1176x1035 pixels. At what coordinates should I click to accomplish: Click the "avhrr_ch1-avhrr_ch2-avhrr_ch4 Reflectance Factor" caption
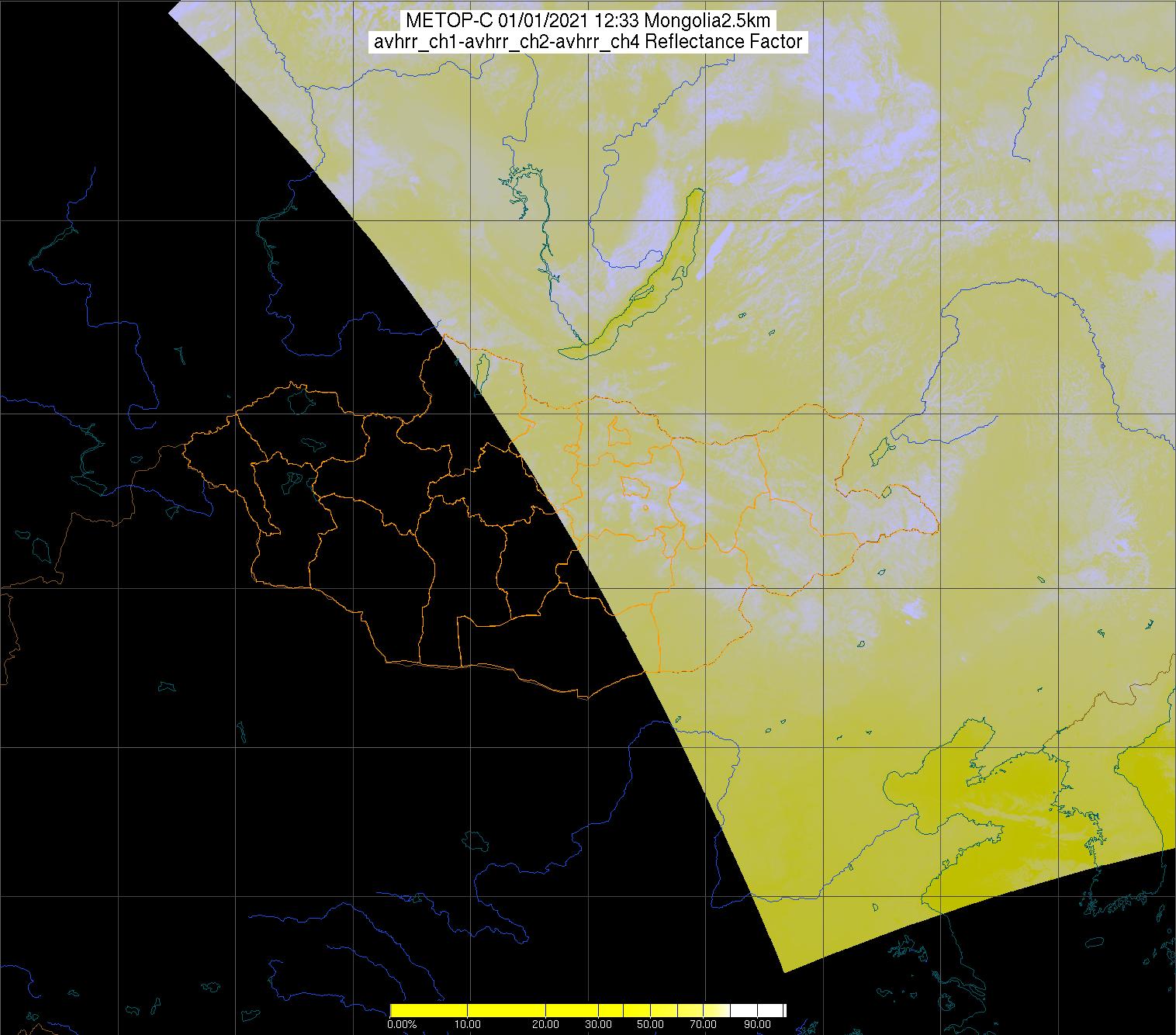pos(588,42)
